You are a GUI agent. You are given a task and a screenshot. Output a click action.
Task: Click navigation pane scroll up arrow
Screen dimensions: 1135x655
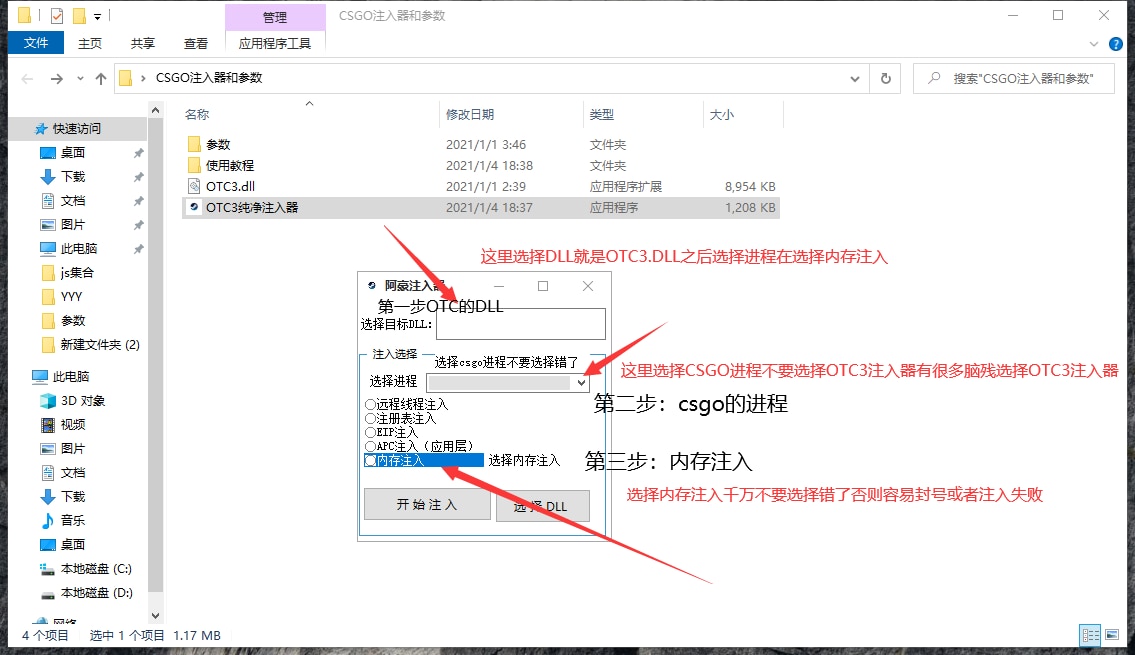(x=155, y=110)
